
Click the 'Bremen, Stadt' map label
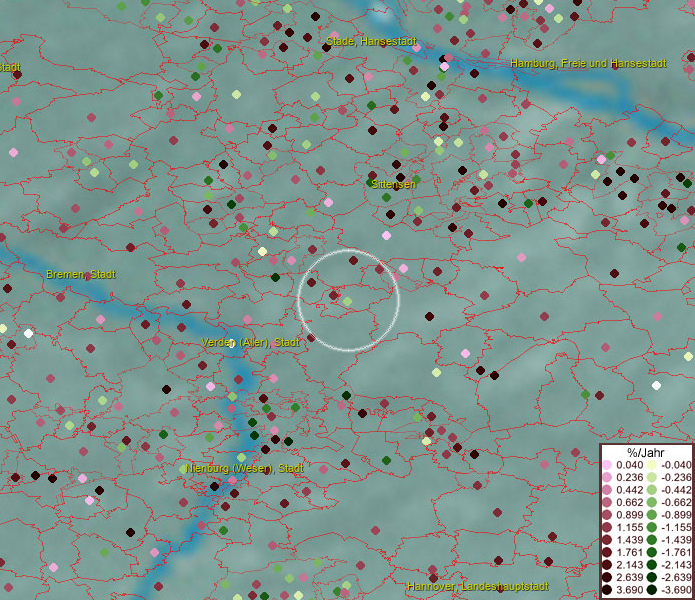[x=81, y=274]
